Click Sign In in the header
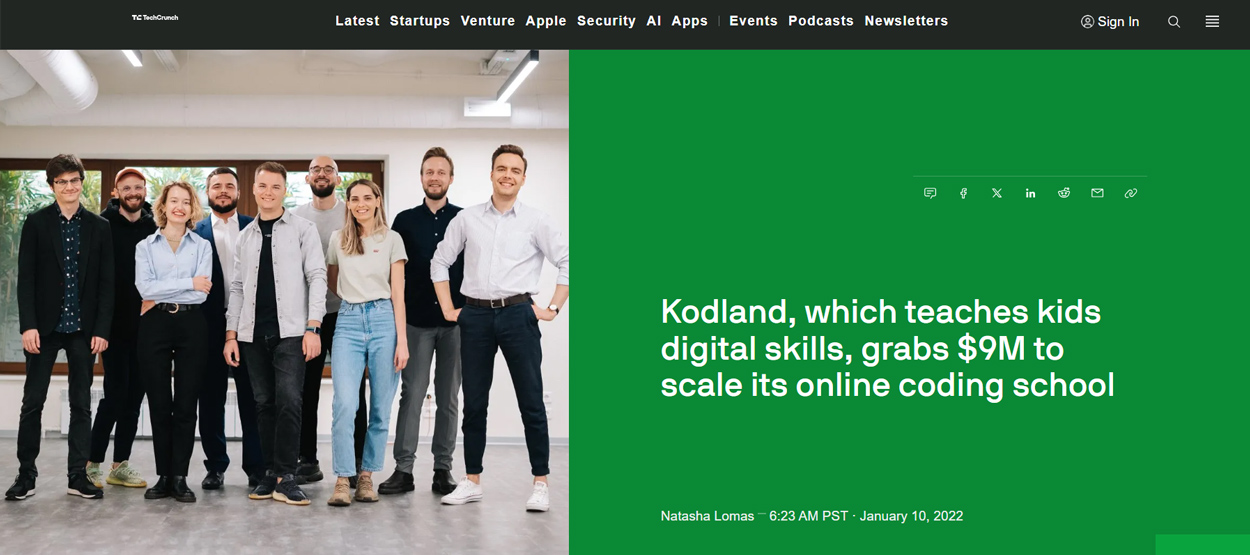1250x555 pixels. [x=1110, y=21]
